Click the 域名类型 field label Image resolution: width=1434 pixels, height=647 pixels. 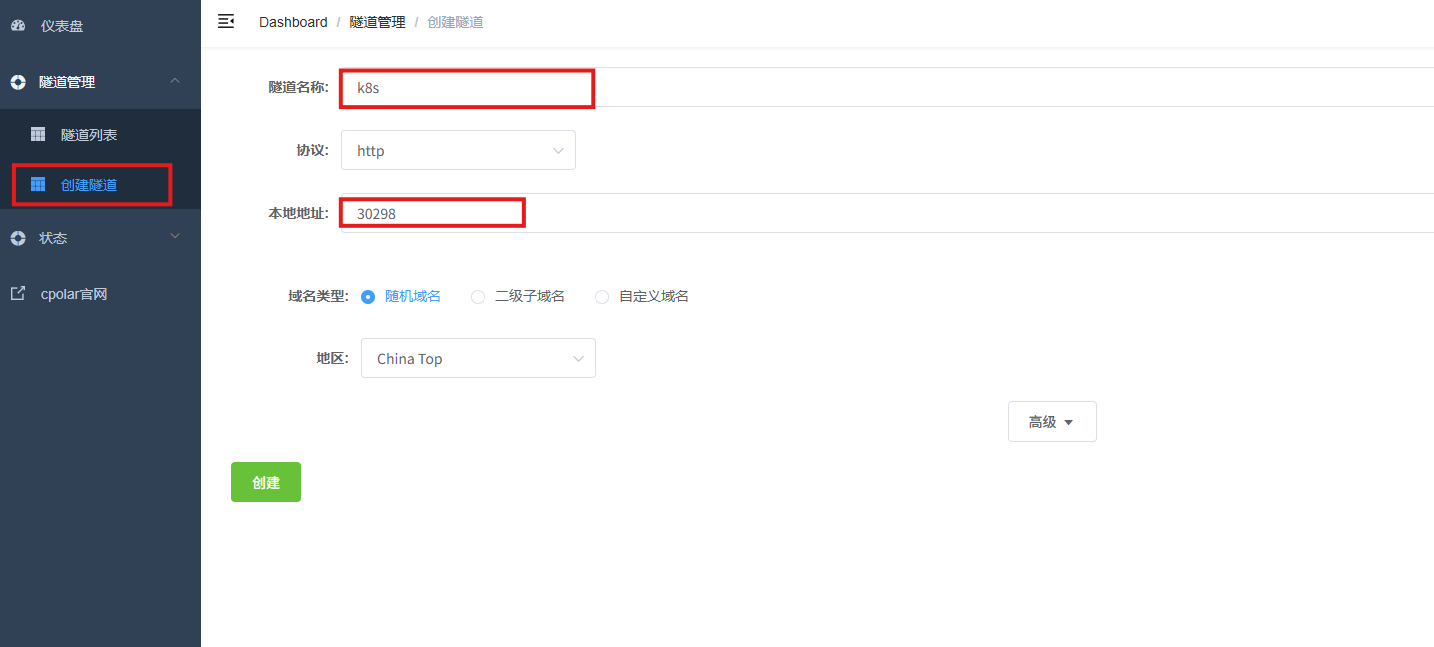(x=318, y=297)
